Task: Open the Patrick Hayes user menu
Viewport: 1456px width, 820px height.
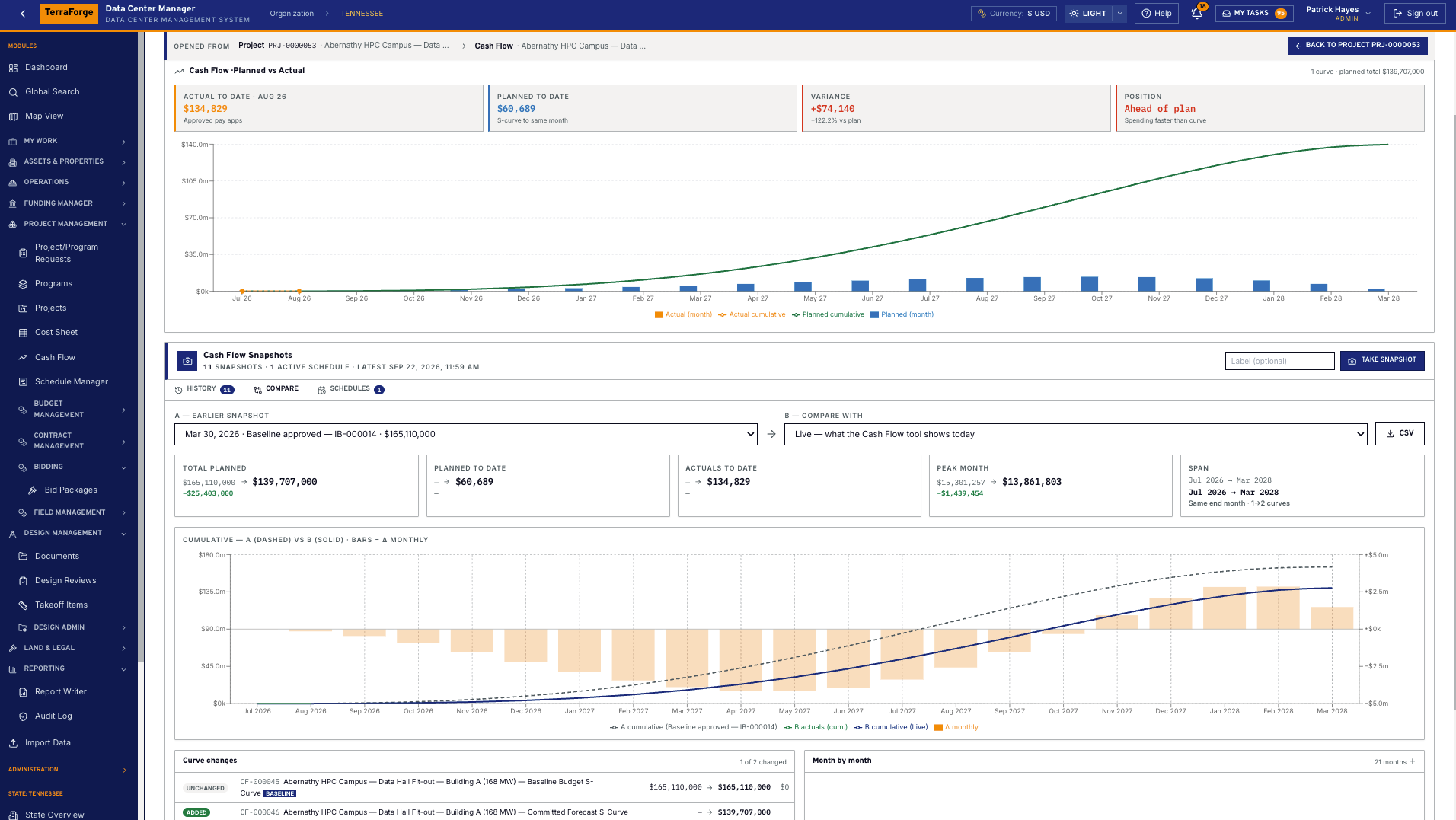Action: tap(1338, 13)
